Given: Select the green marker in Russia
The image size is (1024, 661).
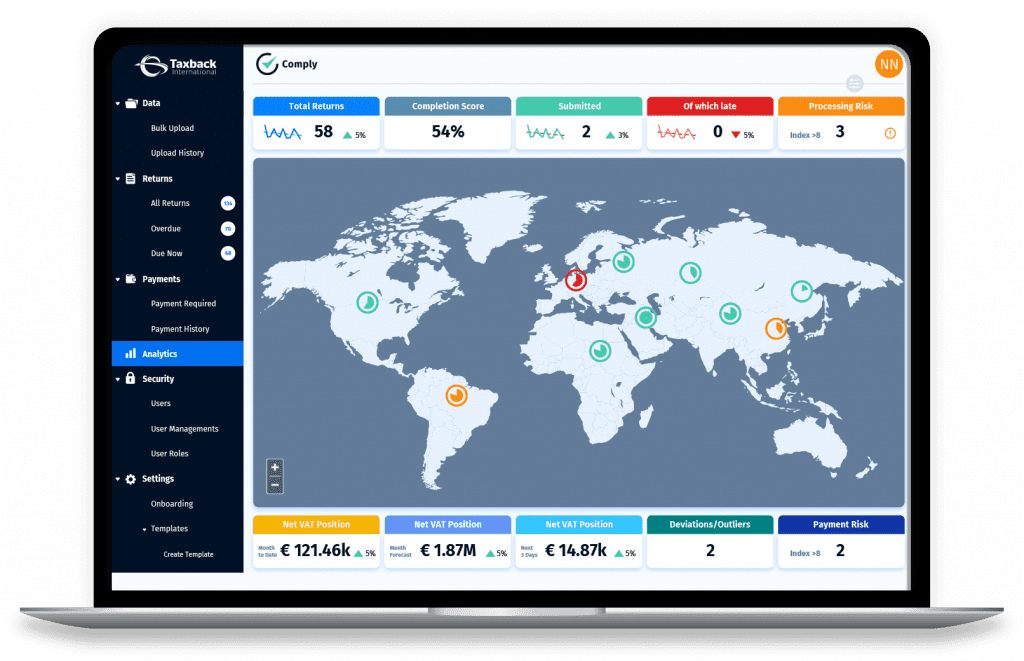Looking at the screenshot, I should pyautogui.click(x=690, y=272).
